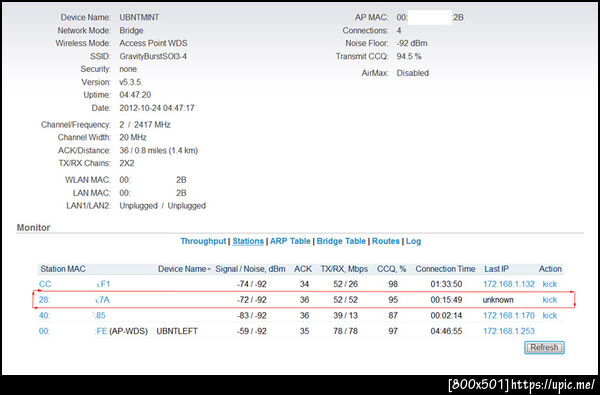
Task: Open the Log tab
Action: tap(413, 241)
